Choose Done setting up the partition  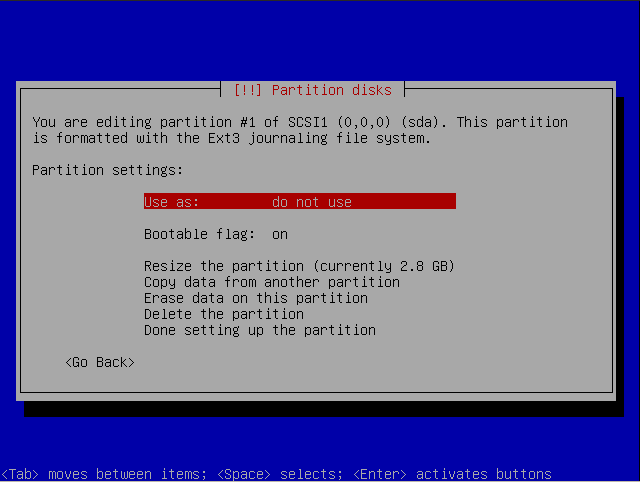[260, 330]
